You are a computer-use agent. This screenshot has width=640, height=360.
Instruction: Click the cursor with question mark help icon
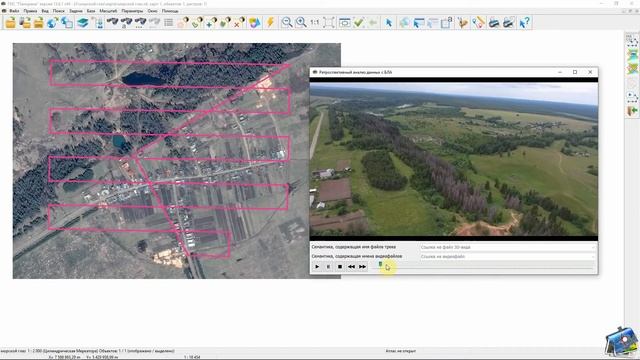pos(524,22)
